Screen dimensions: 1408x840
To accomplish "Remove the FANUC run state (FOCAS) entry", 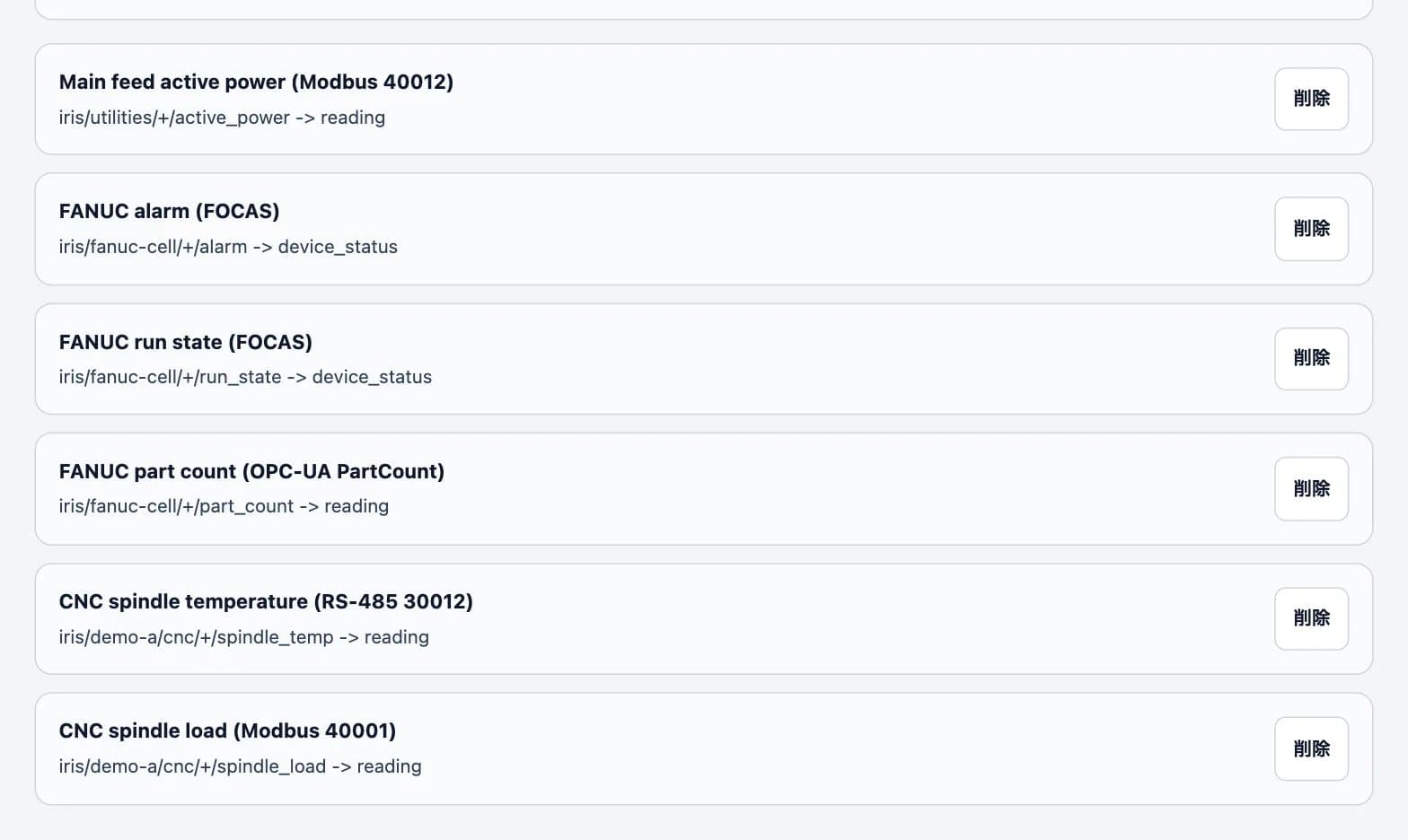I will [1311, 358].
